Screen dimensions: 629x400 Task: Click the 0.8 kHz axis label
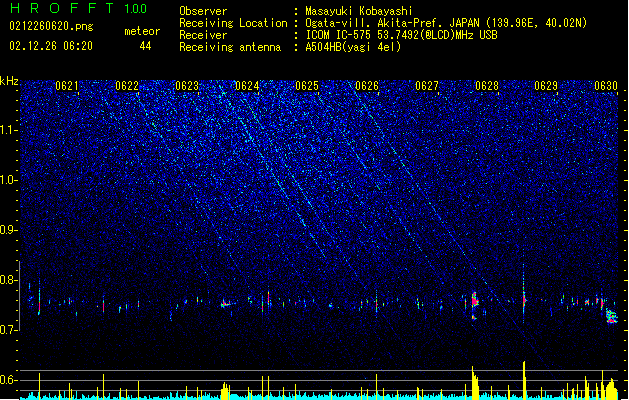pos(9,280)
